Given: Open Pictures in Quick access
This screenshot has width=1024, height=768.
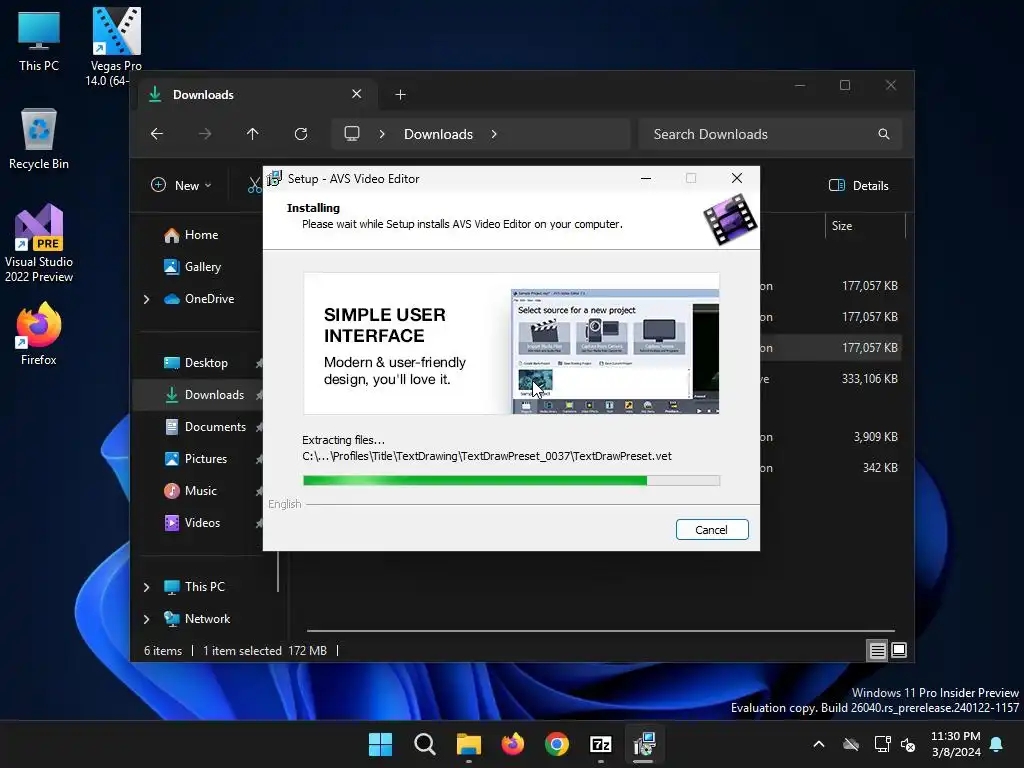Looking at the screenshot, I should pos(196,458).
